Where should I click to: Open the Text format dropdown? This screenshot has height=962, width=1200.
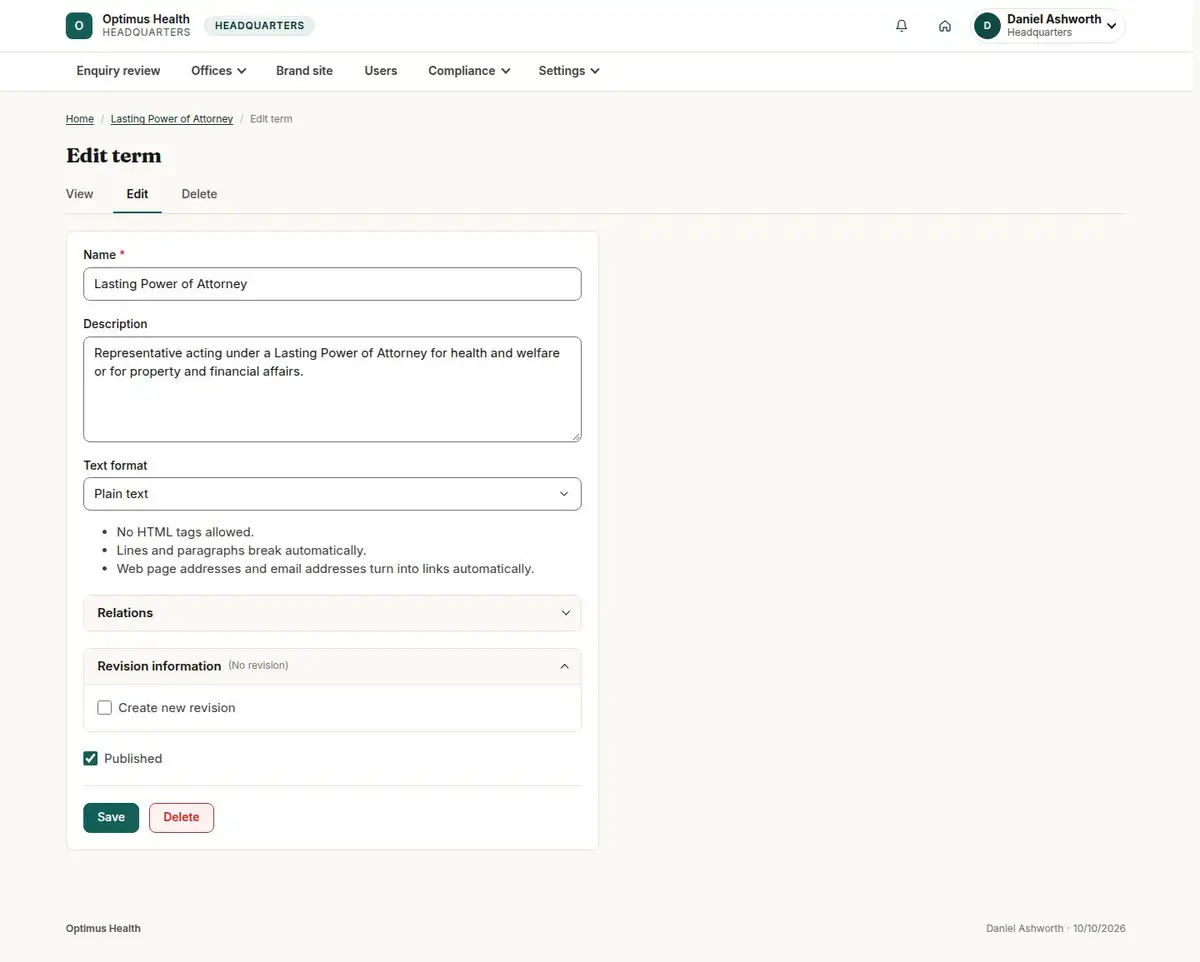[332, 494]
